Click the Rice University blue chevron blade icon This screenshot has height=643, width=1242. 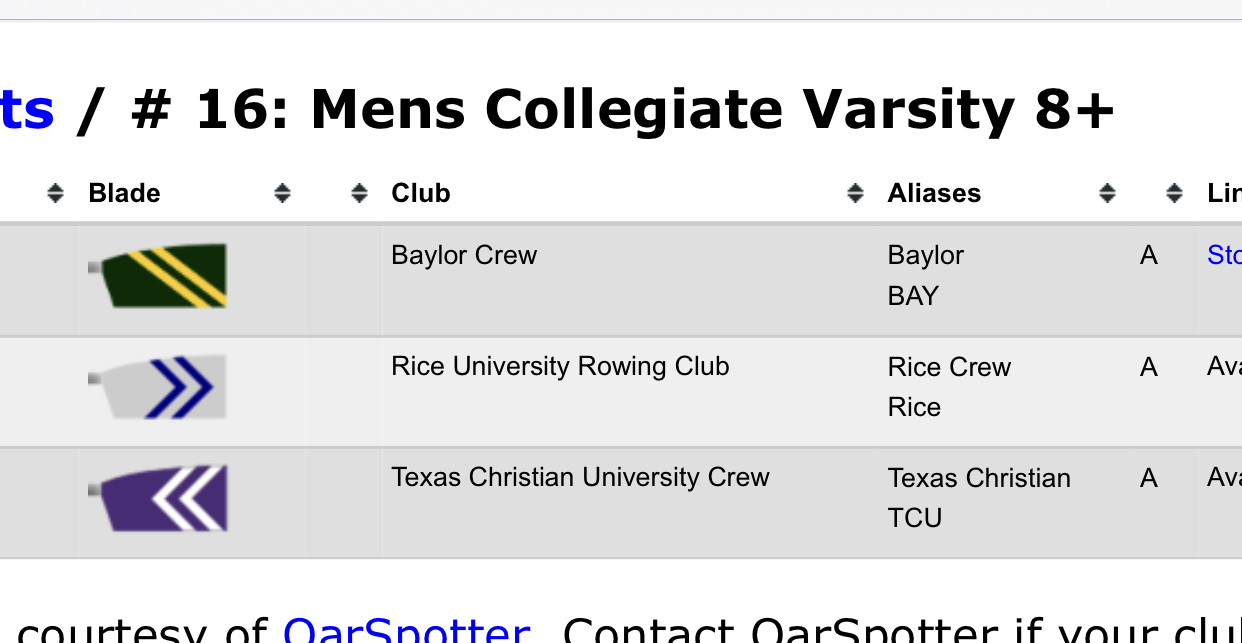[158, 386]
